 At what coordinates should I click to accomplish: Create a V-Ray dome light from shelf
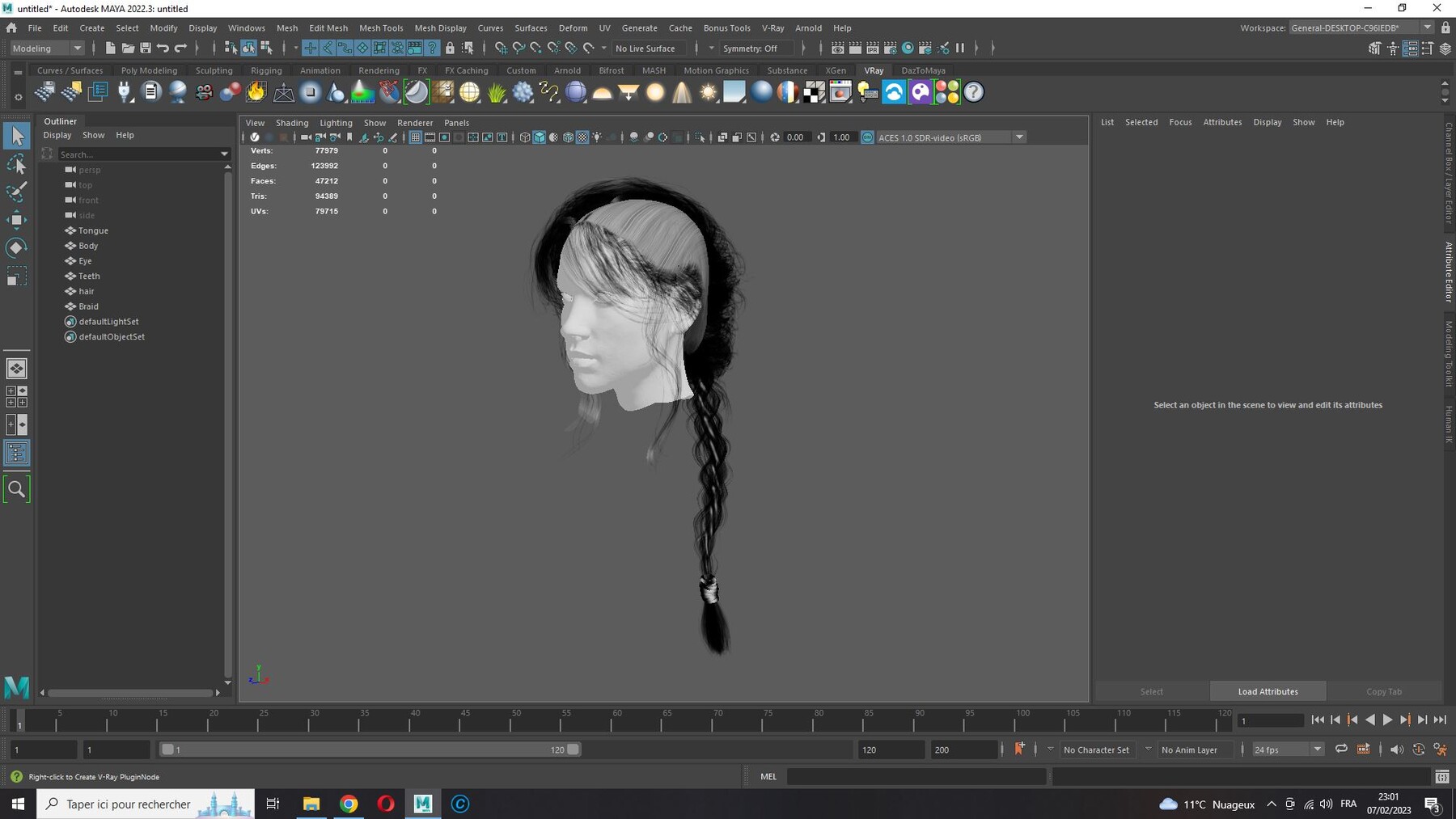click(602, 92)
